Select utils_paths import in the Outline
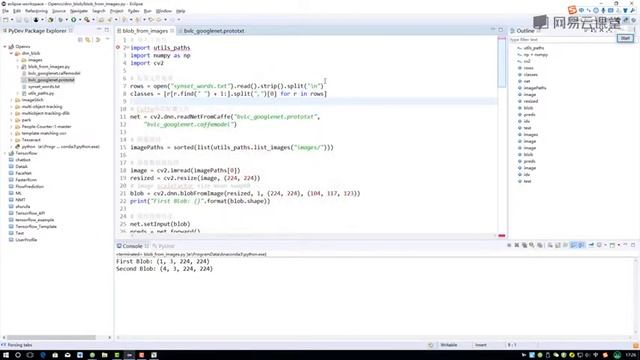 (533, 48)
